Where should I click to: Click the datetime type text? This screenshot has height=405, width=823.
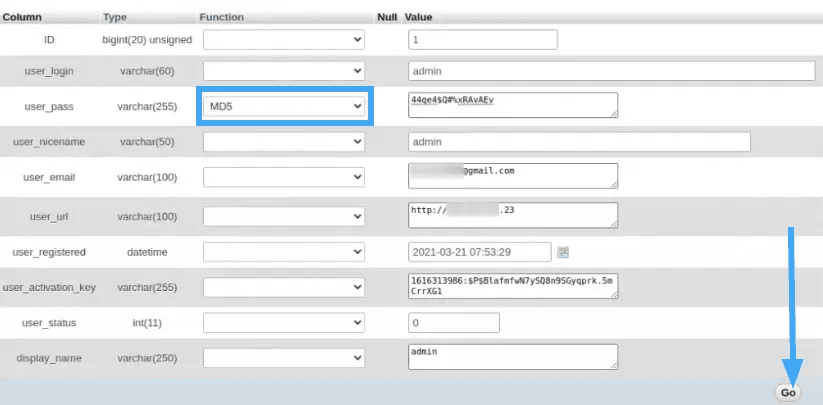(147, 252)
